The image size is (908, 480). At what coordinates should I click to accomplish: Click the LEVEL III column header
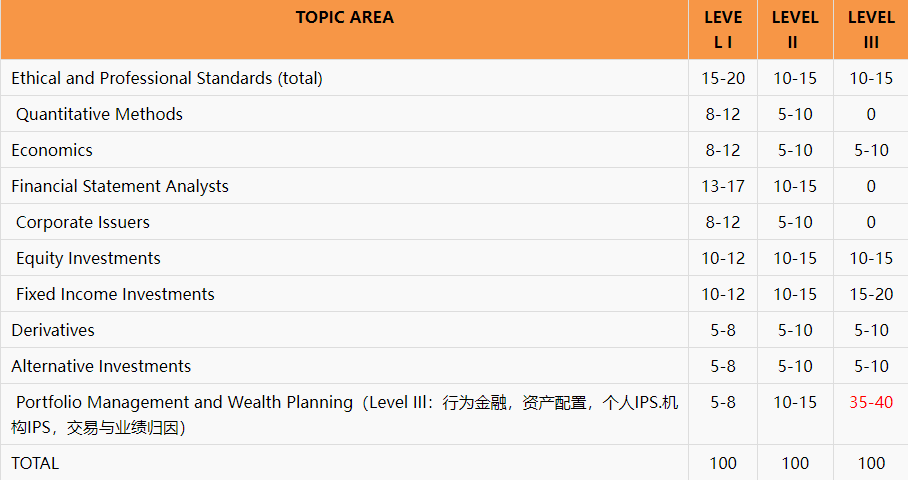click(871, 30)
